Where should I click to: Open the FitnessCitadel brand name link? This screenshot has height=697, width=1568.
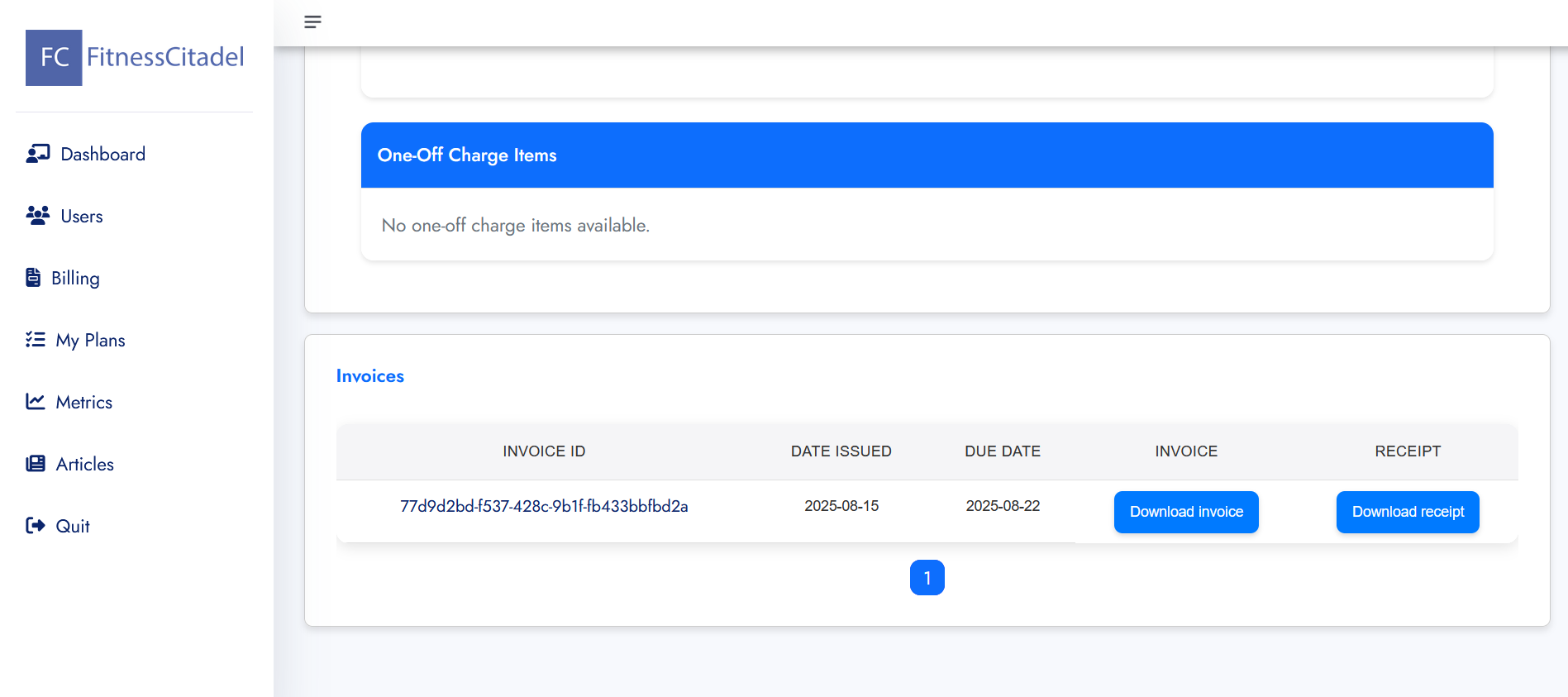click(x=165, y=57)
